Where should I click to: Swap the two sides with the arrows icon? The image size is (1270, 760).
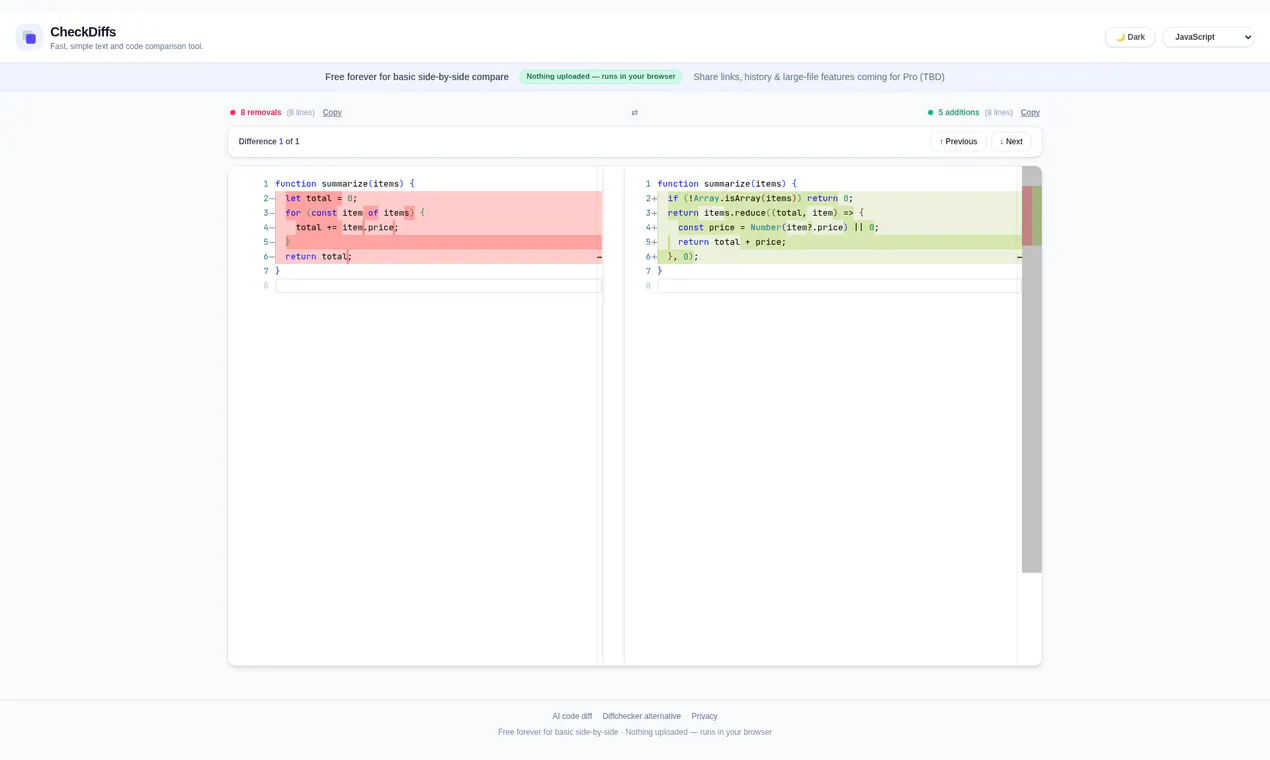[x=634, y=113]
